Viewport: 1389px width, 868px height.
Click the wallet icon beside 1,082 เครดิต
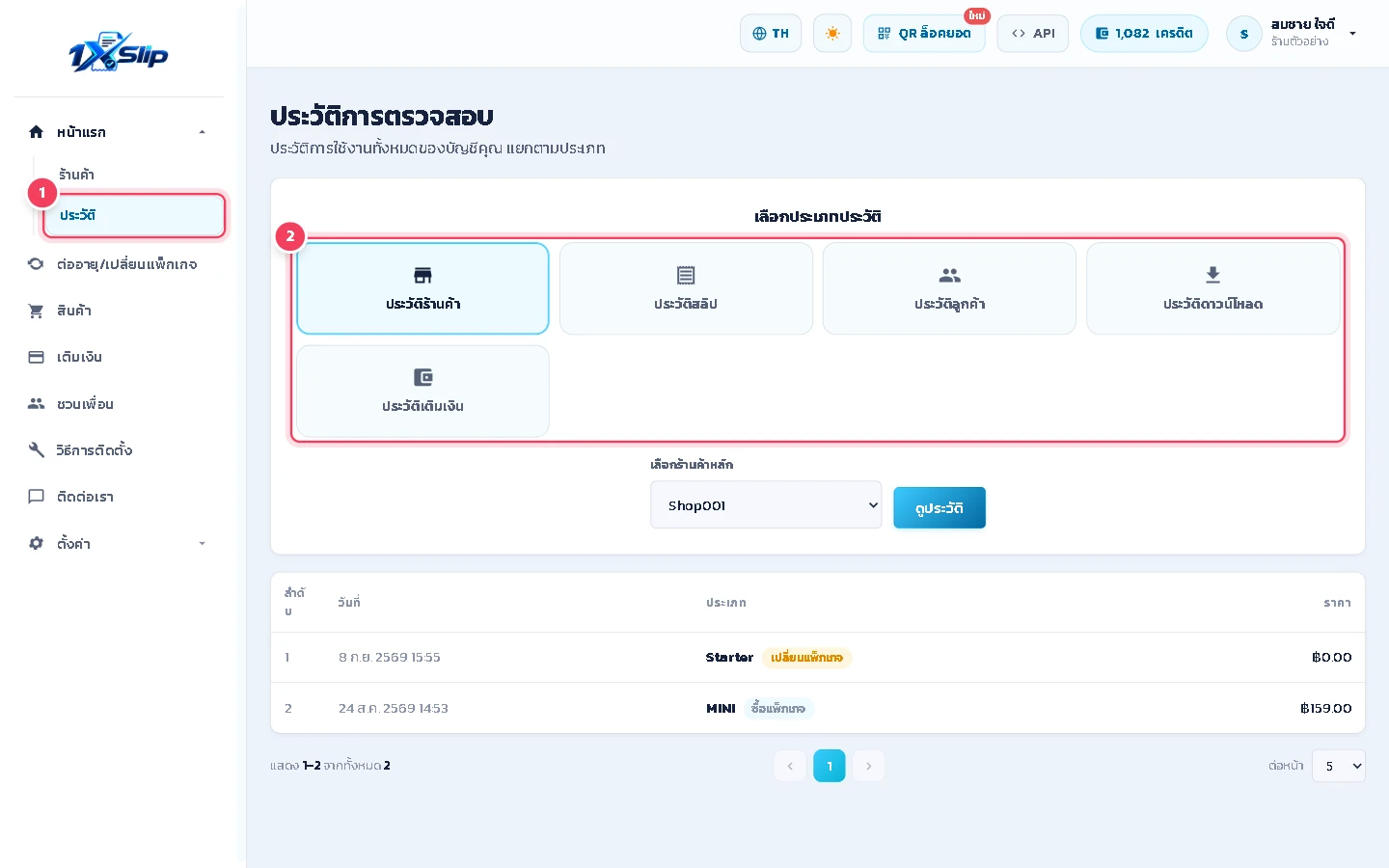1102,34
